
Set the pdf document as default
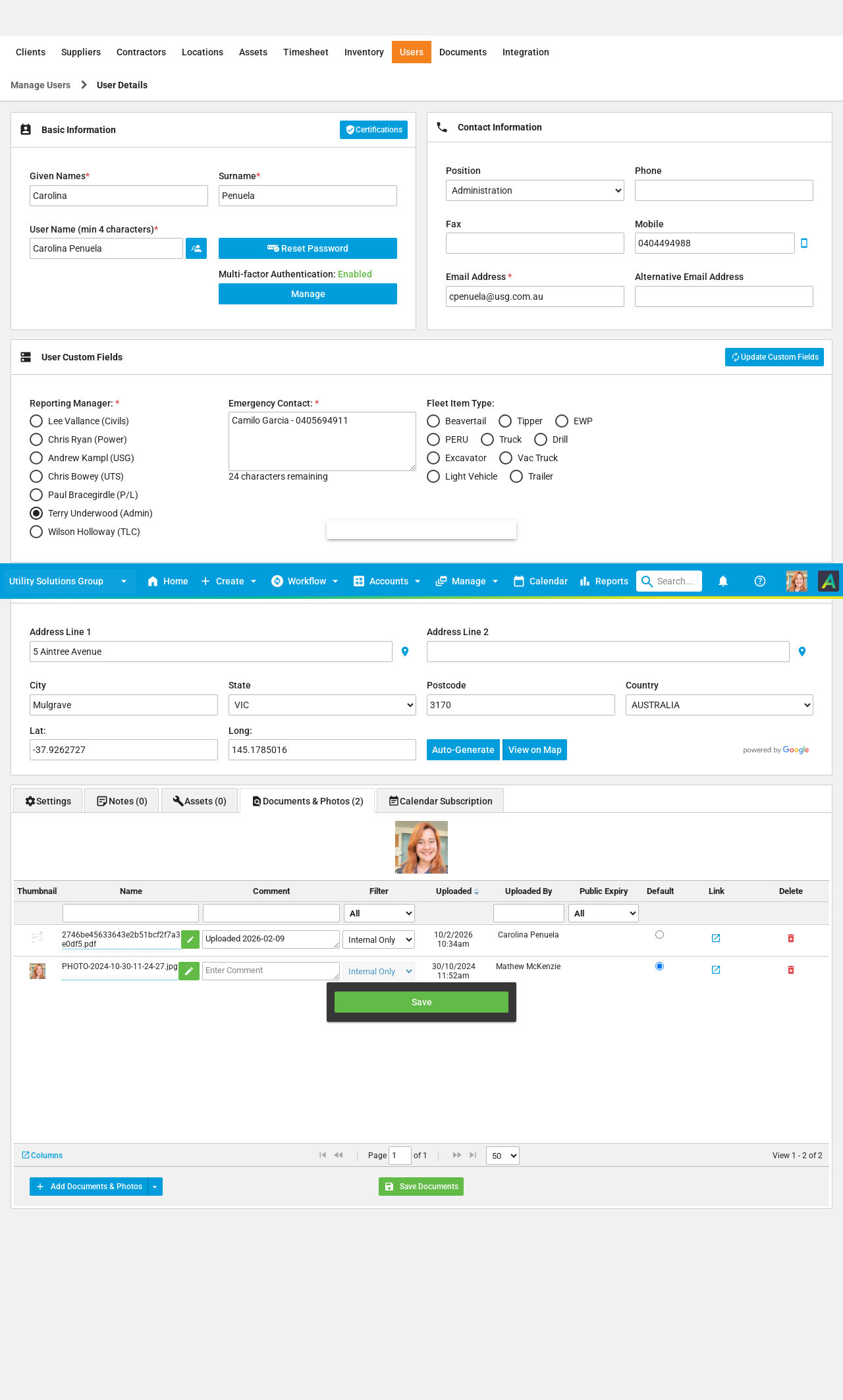659,935
